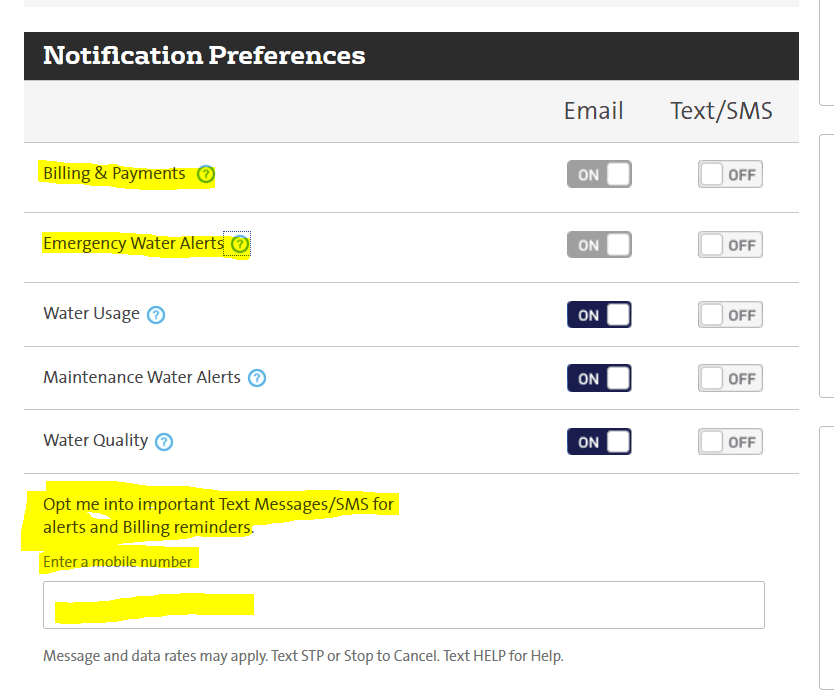Open the Water Usage help tooltip
The image size is (834, 695).
coord(156,313)
